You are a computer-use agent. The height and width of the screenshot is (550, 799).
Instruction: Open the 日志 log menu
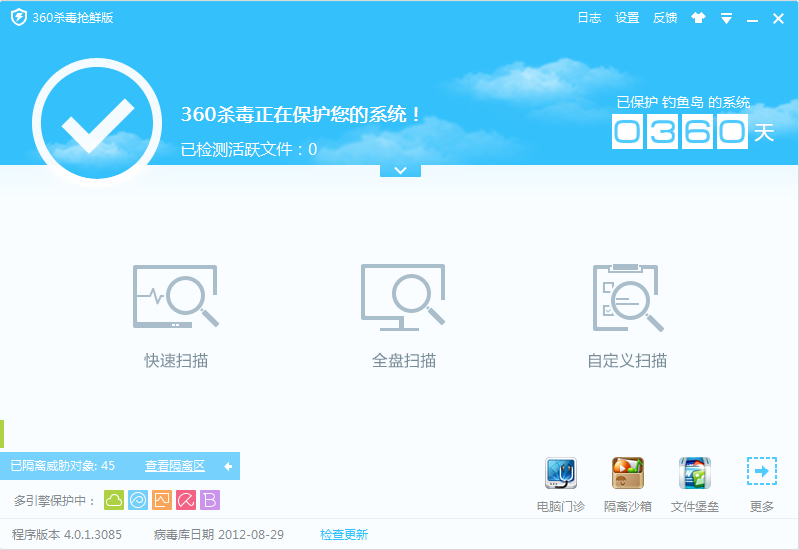coord(589,18)
